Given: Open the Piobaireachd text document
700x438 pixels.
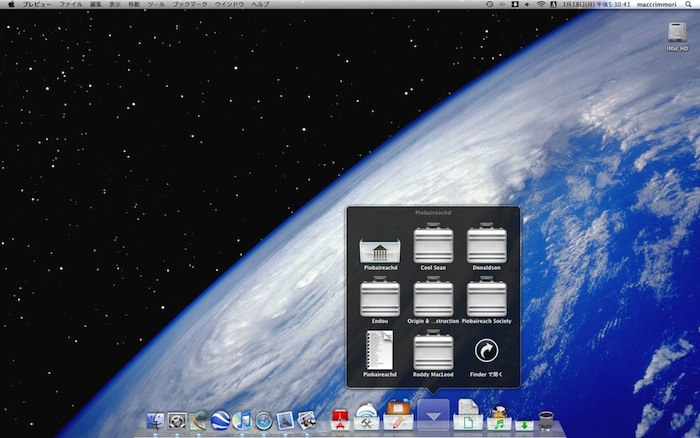Looking at the screenshot, I should coord(379,350).
